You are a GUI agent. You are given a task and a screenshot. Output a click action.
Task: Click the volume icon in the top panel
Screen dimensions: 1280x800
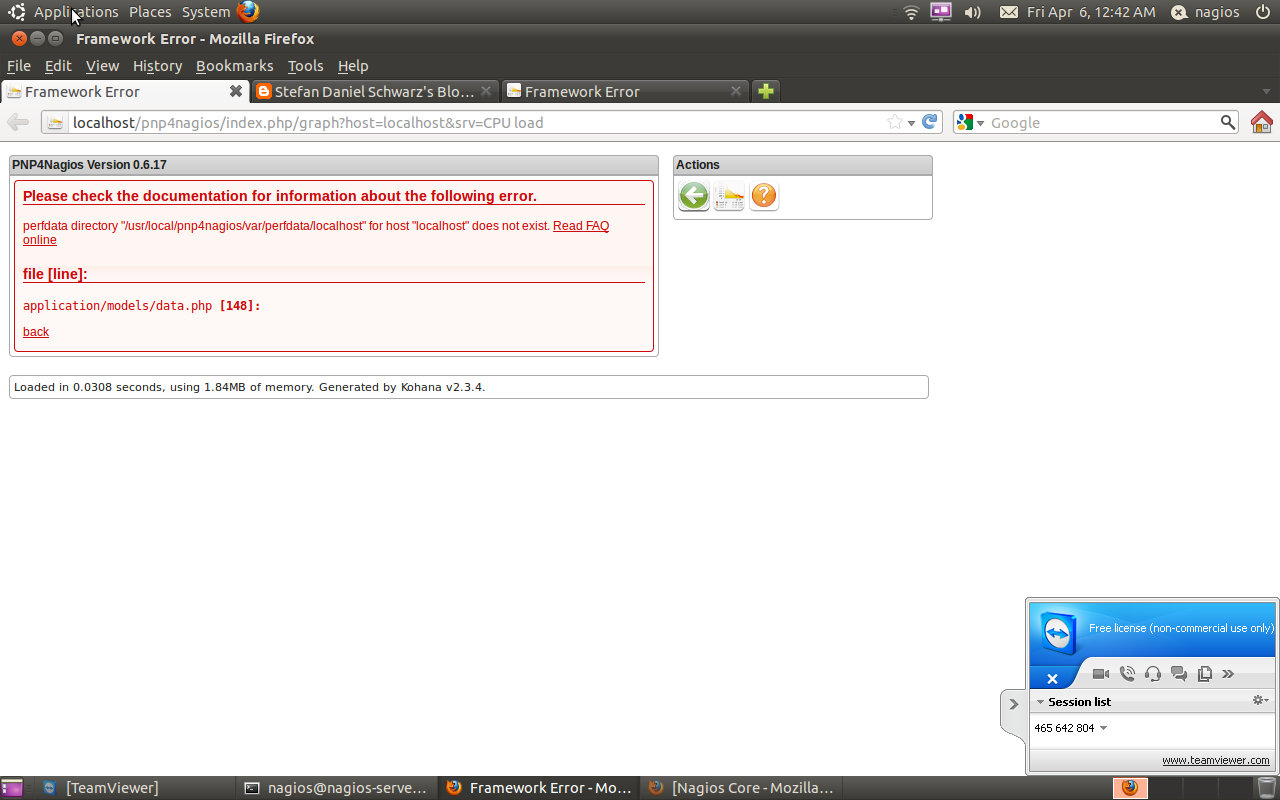(x=971, y=12)
